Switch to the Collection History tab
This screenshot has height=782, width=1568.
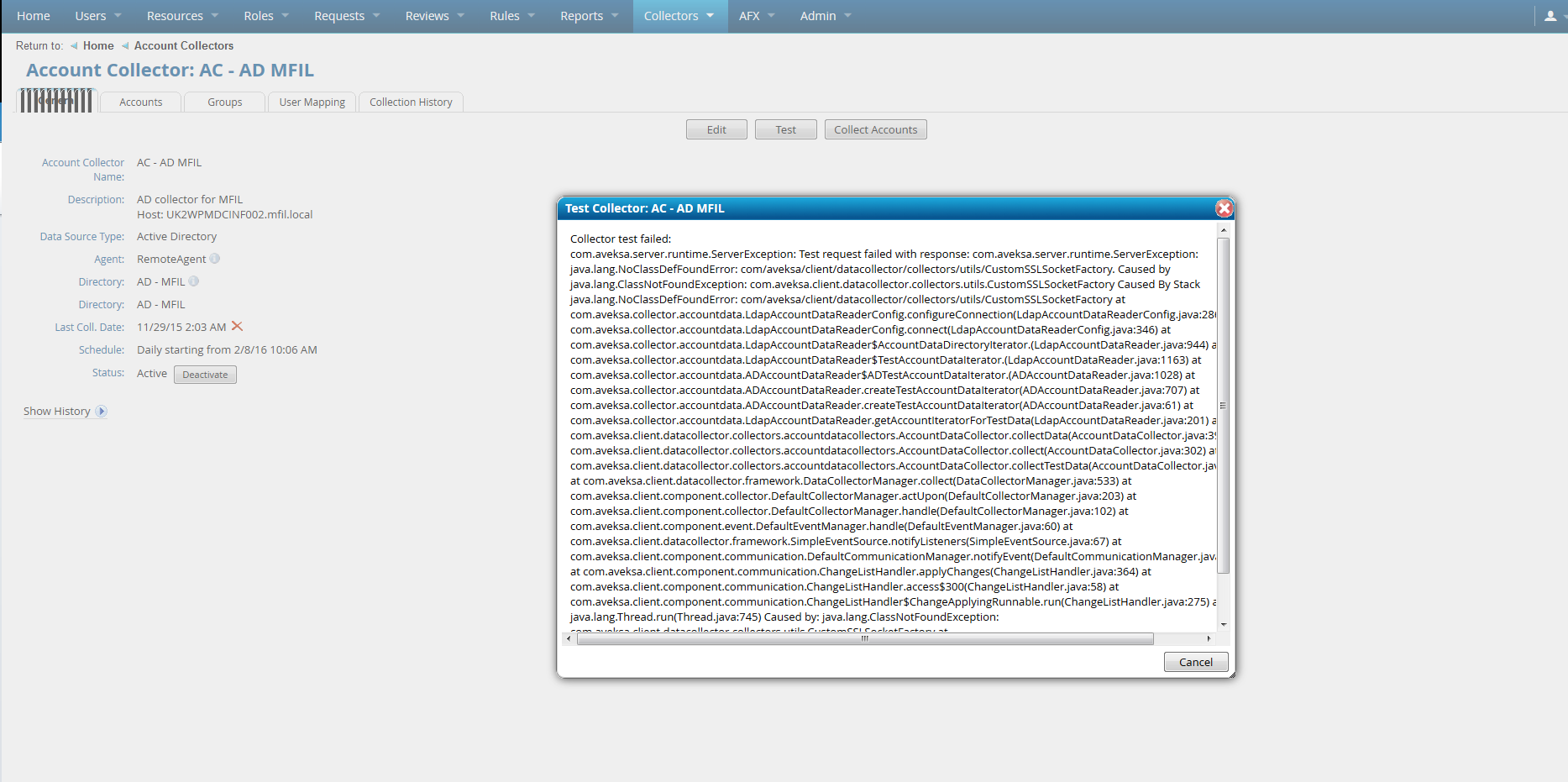coord(411,102)
